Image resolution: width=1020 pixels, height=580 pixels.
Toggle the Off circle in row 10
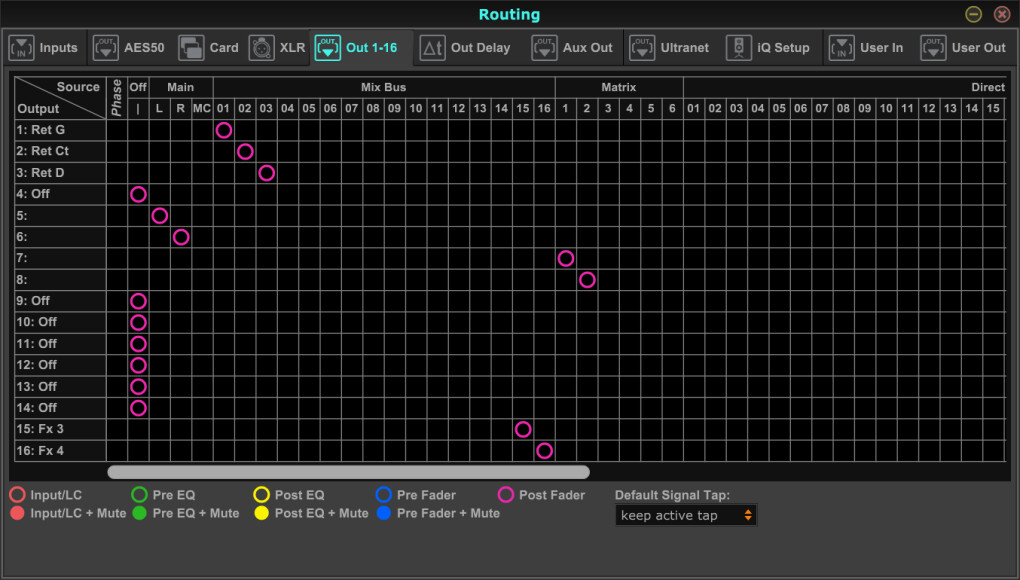click(138, 323)
